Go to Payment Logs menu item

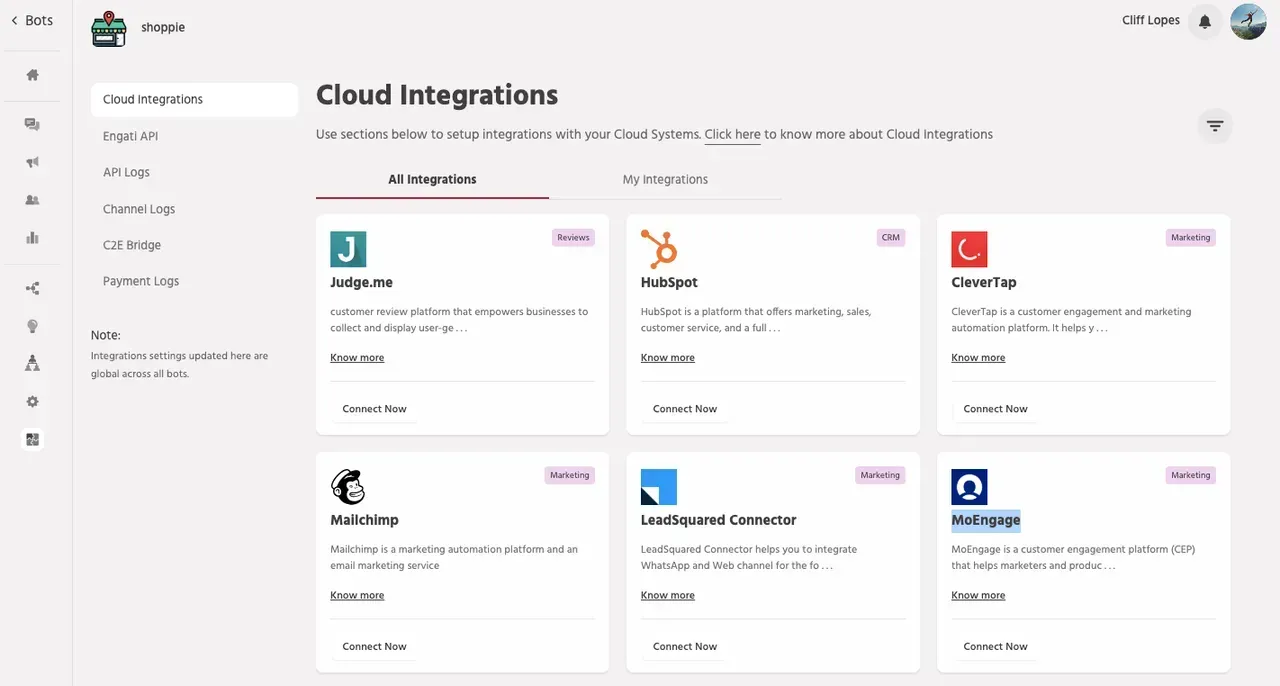[141, 281]
